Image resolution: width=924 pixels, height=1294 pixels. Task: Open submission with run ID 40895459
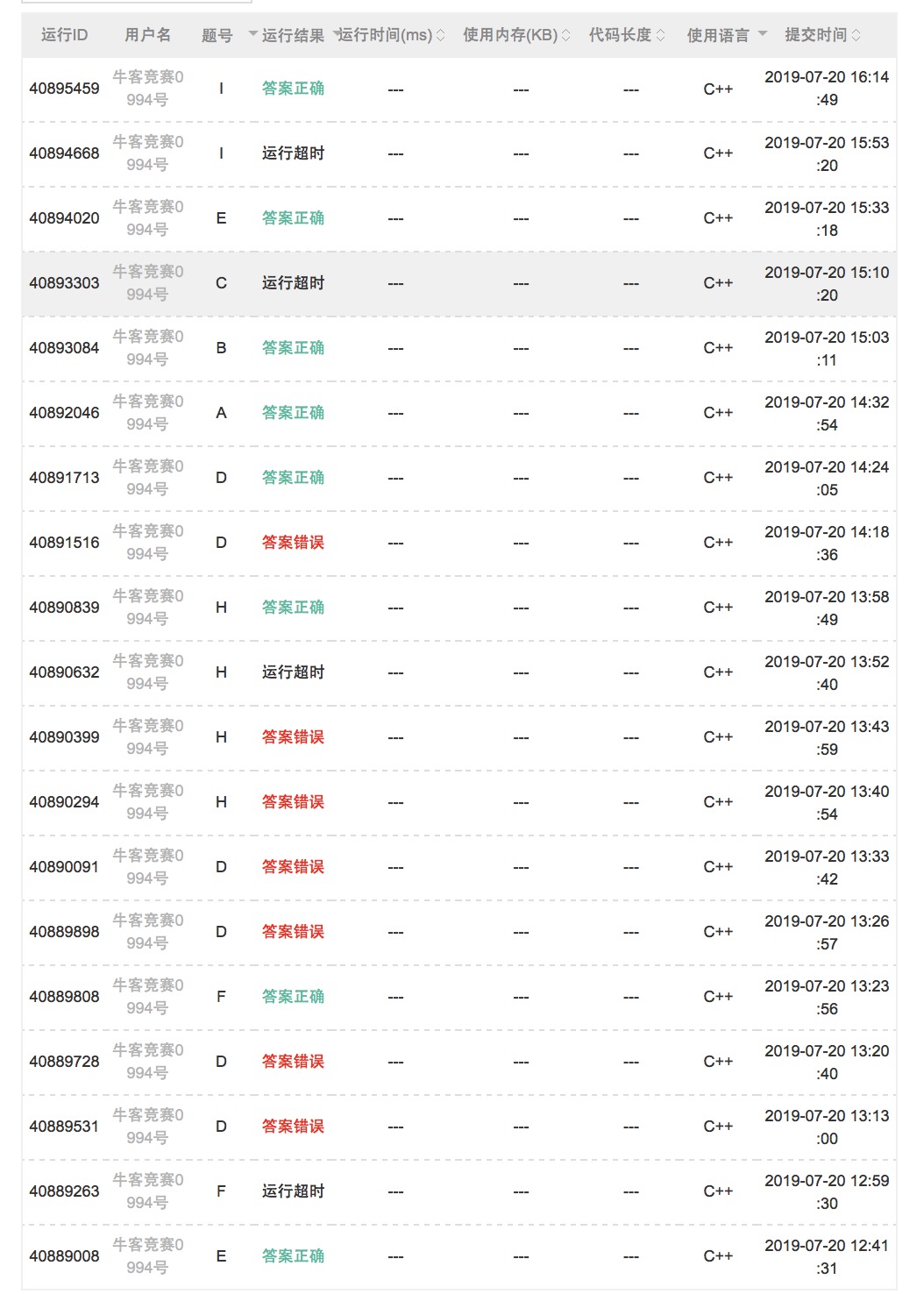coord(64,89)
